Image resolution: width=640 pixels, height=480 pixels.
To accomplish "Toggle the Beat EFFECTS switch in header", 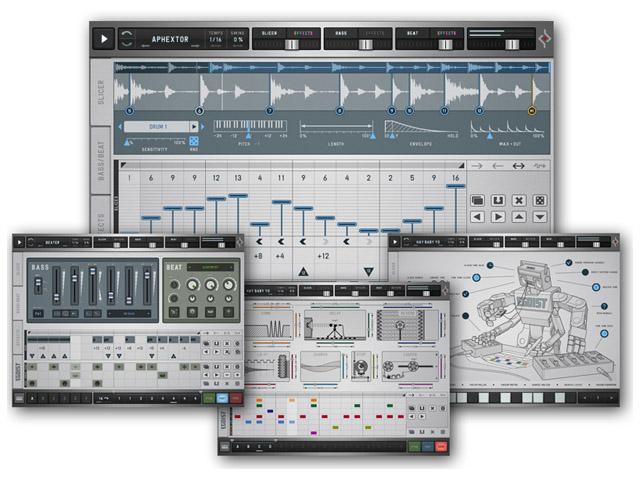I will [x=445, y=33].
